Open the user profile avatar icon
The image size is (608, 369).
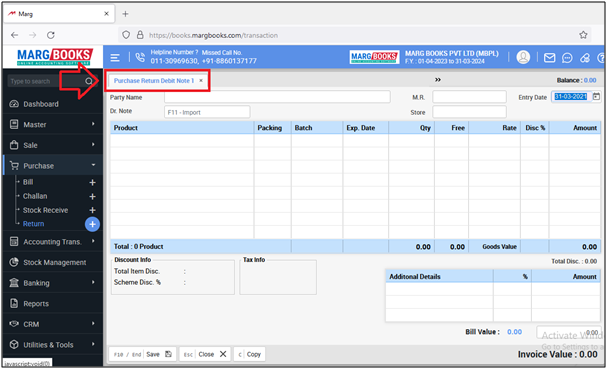(x=523, y=57)
